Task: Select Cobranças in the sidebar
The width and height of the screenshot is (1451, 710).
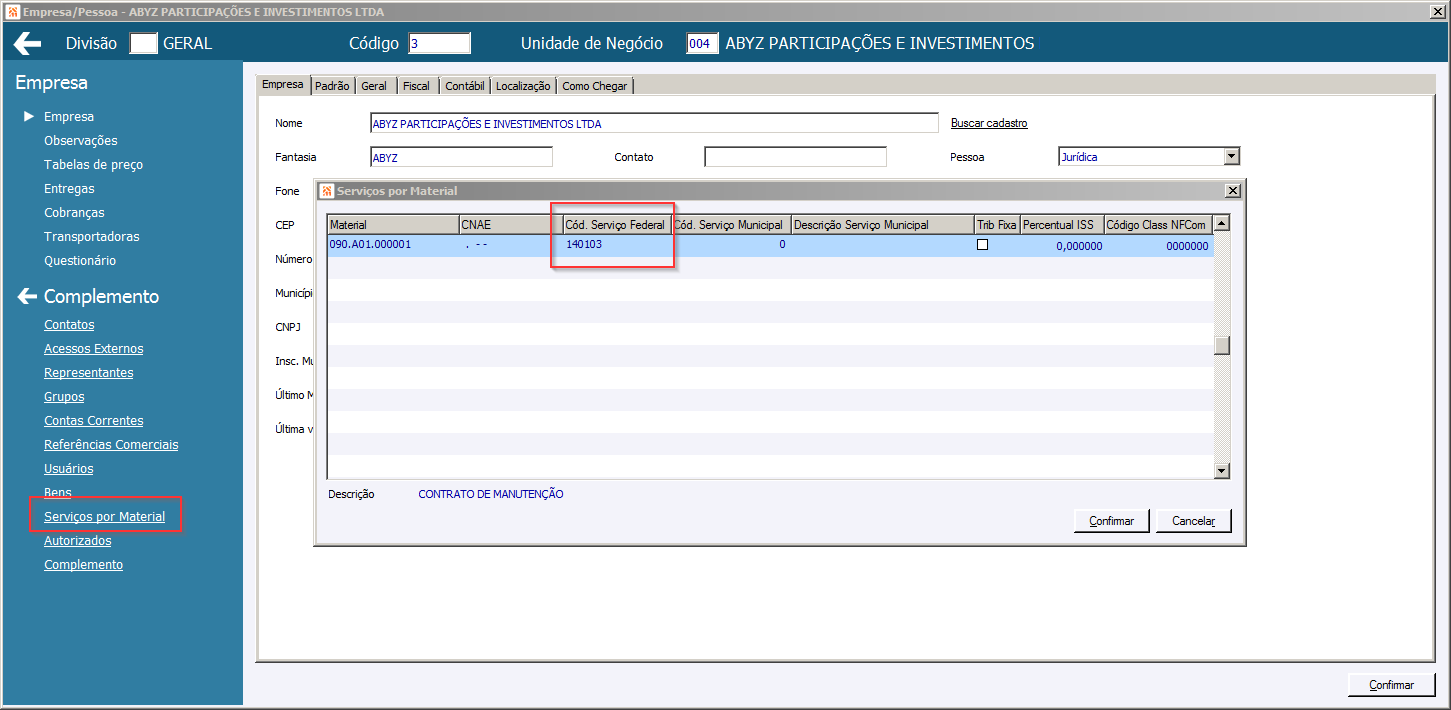Action: click(74, 212)
